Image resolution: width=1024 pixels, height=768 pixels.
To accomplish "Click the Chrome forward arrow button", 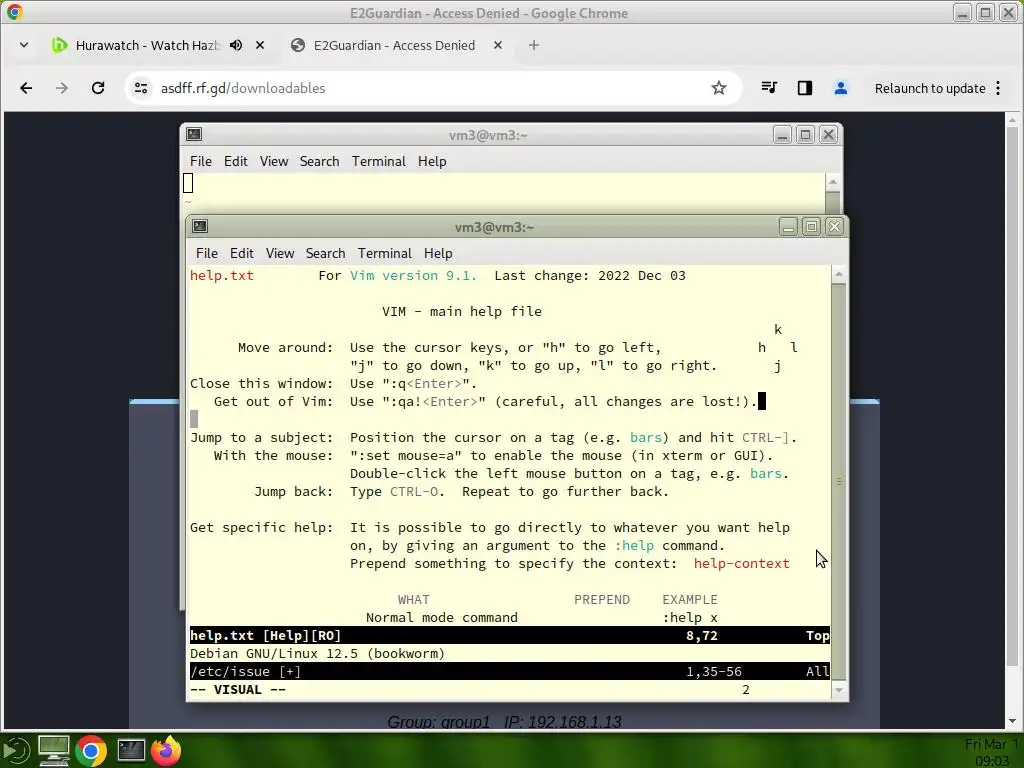I will tap(61, 88).
